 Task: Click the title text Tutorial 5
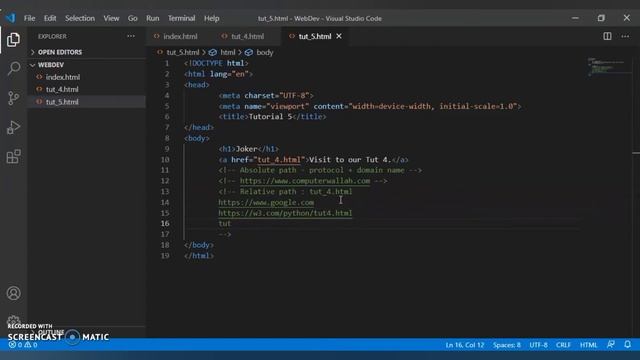(270, 117)
